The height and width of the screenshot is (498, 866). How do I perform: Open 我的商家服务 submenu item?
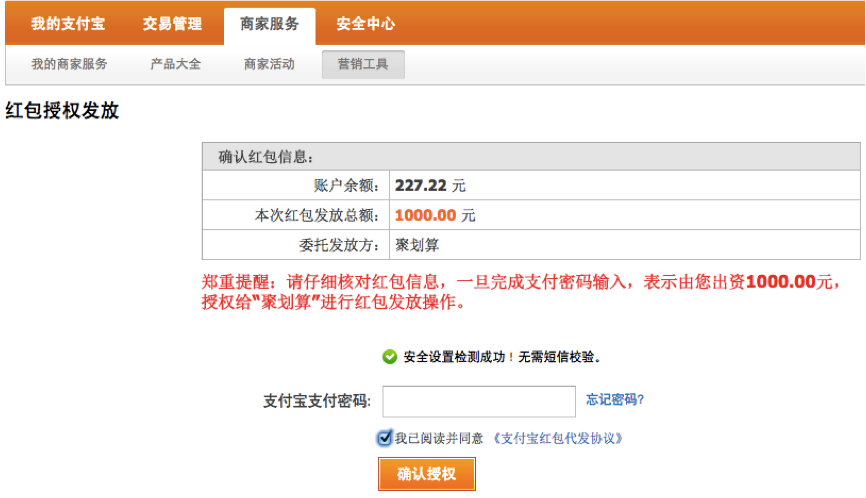point(69,64)
